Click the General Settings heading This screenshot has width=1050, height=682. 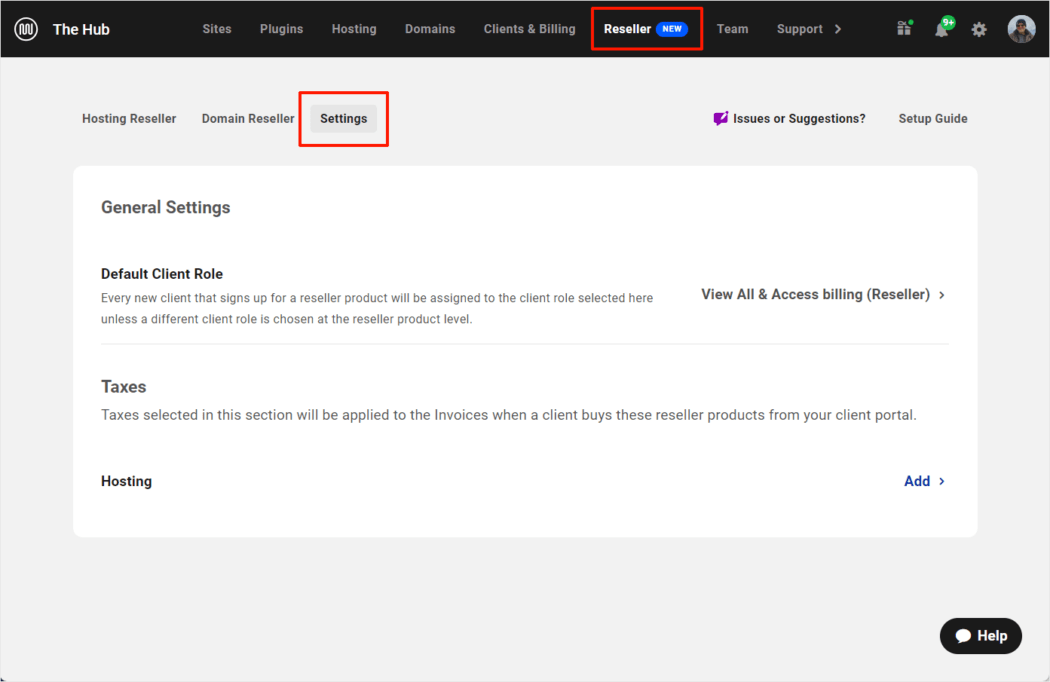click(165, 208)
